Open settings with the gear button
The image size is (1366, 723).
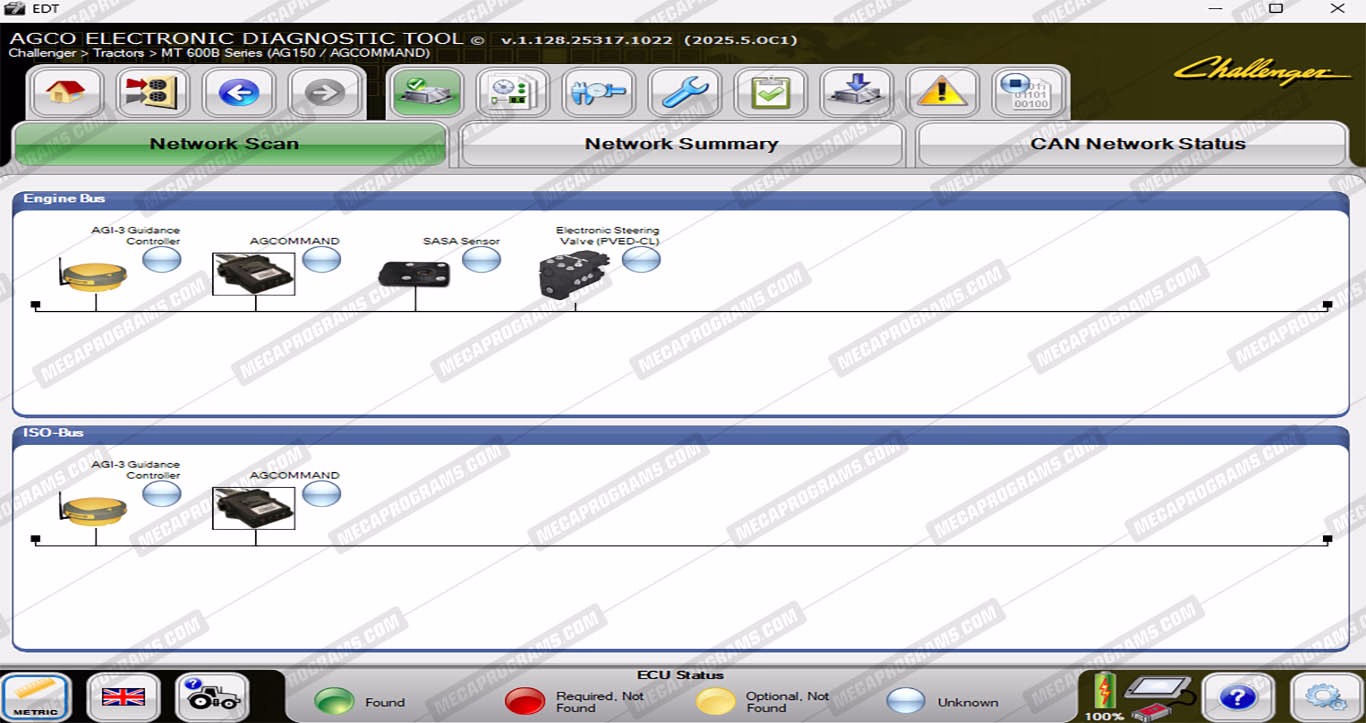(x=1325, y=697)
